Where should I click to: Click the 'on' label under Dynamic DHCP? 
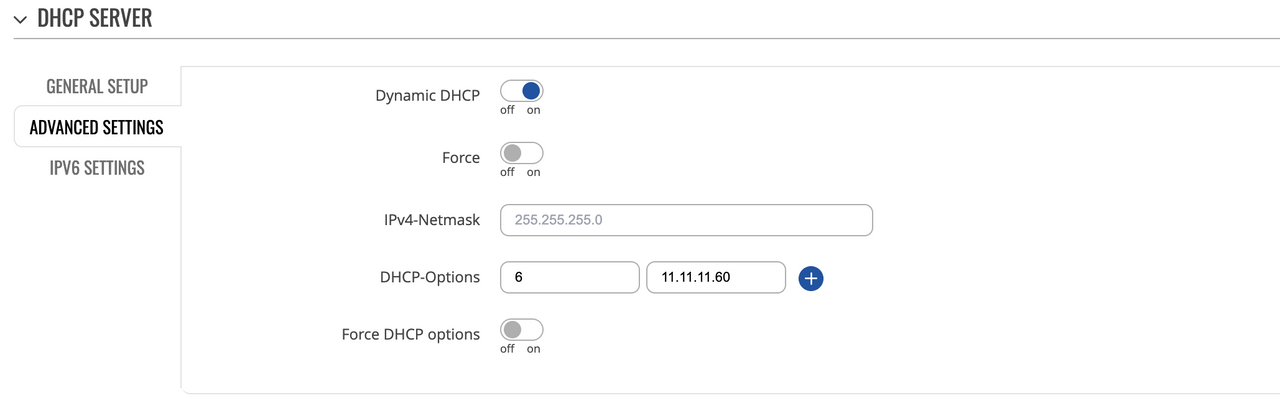(534, 110)
